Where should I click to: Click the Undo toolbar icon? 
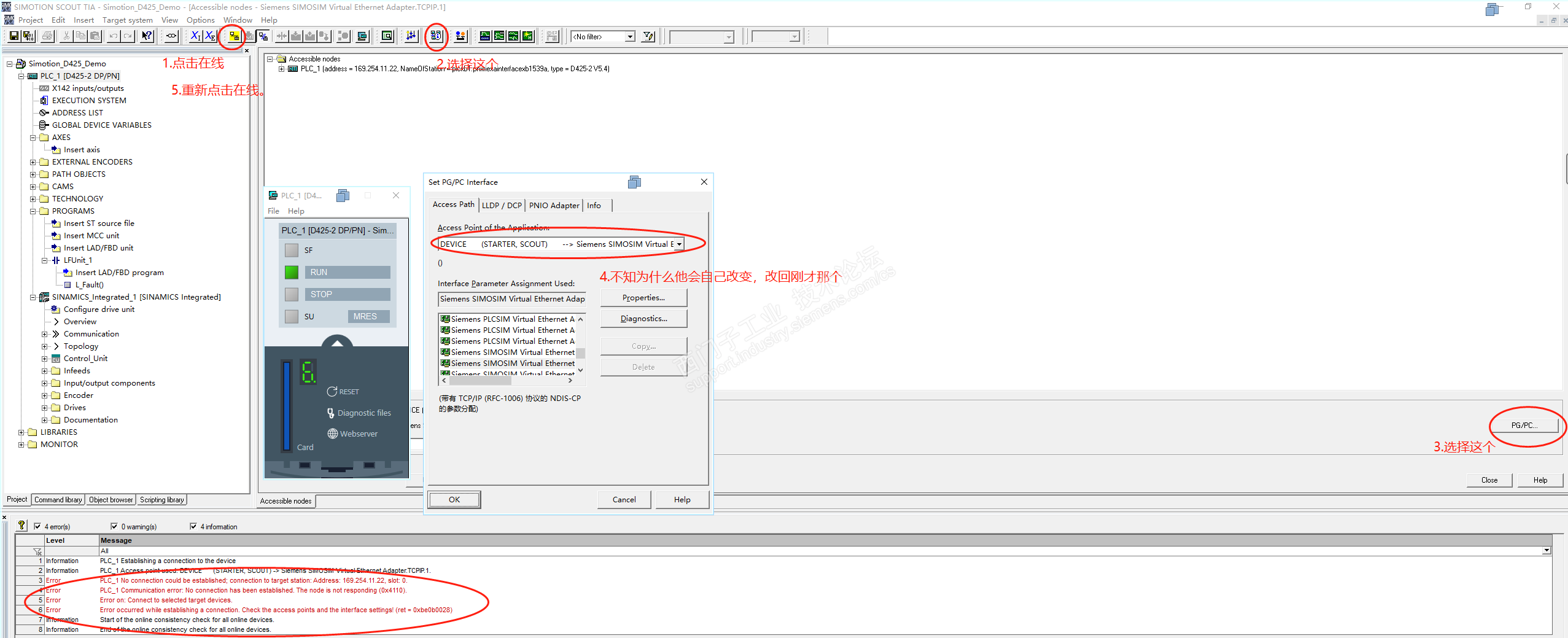tap(113, 36)
